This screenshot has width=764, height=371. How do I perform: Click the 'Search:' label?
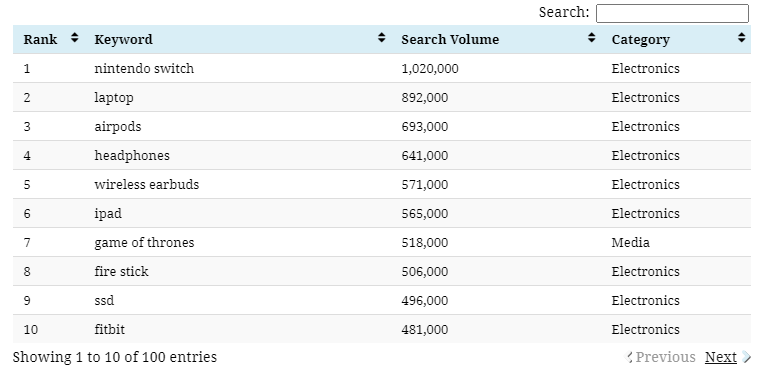[x=564, y=12]
